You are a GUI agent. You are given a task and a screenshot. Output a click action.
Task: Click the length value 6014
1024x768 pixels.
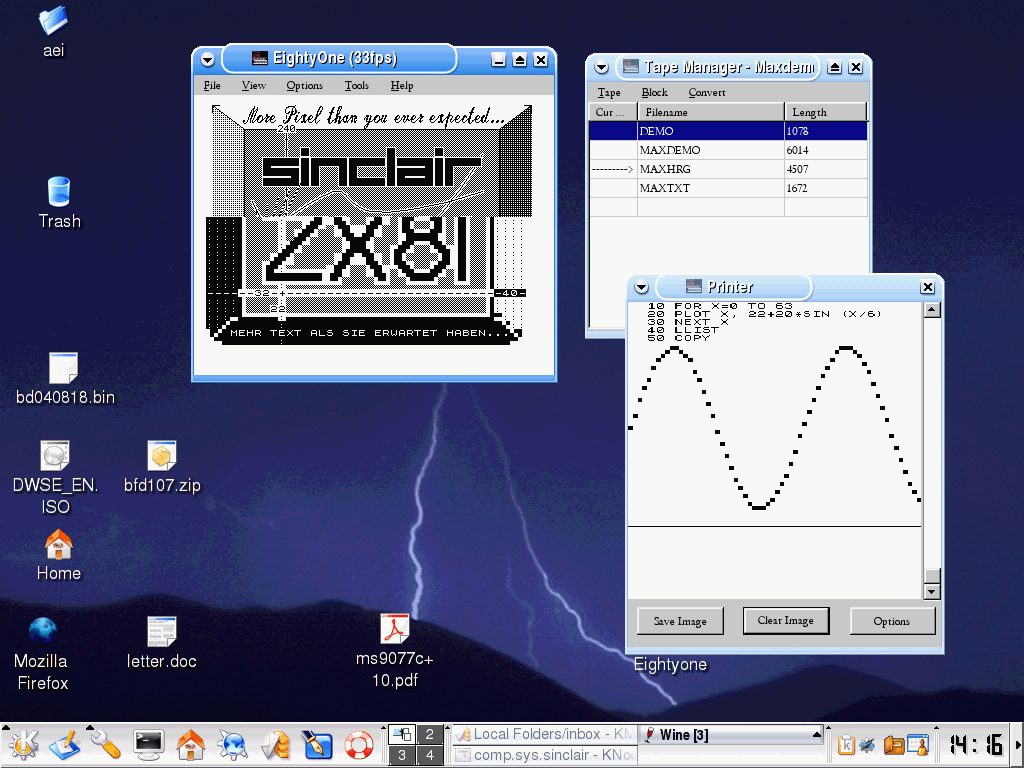coord(797,150)
